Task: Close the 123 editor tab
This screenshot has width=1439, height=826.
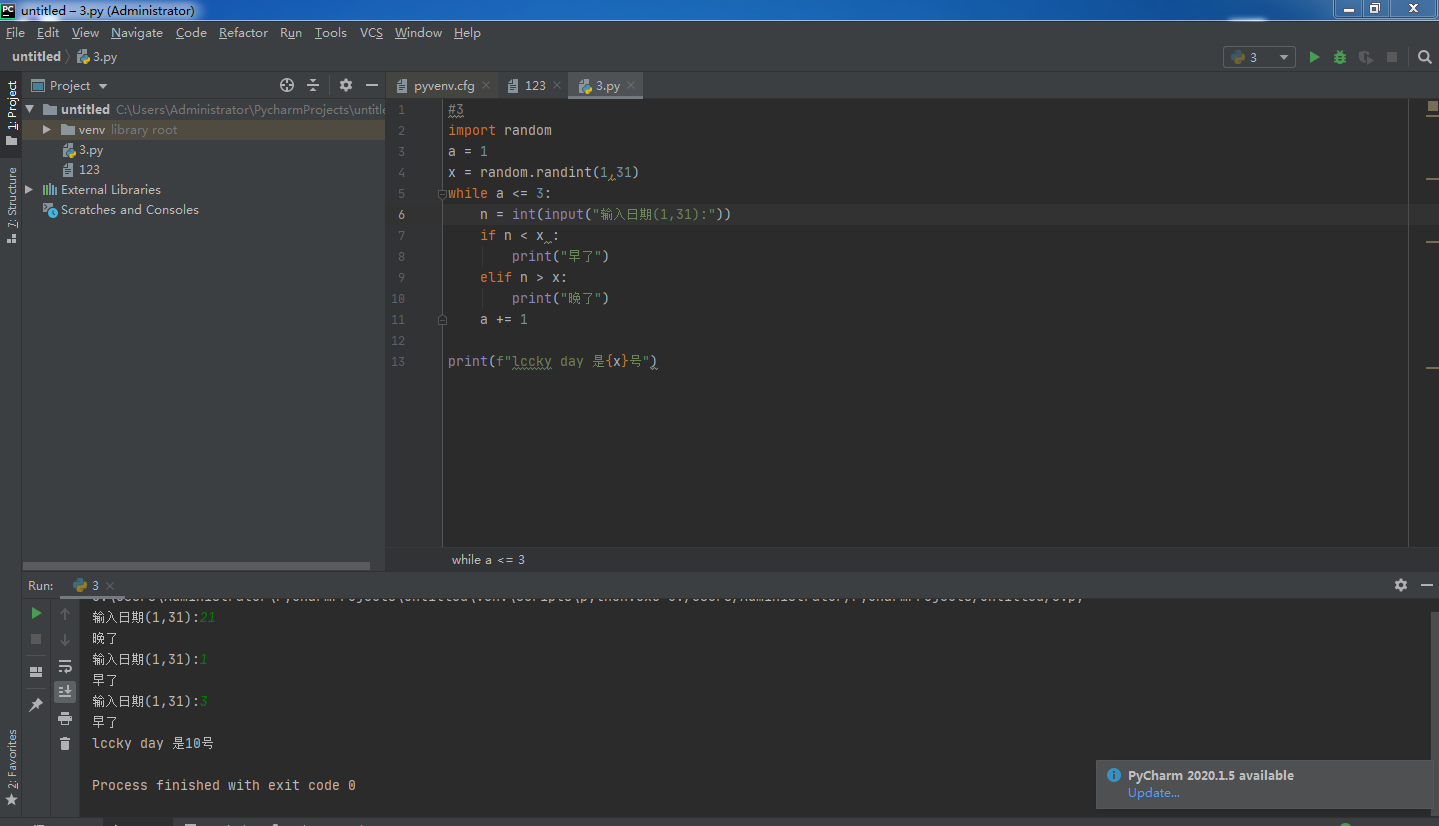Action: coord(557,86)
